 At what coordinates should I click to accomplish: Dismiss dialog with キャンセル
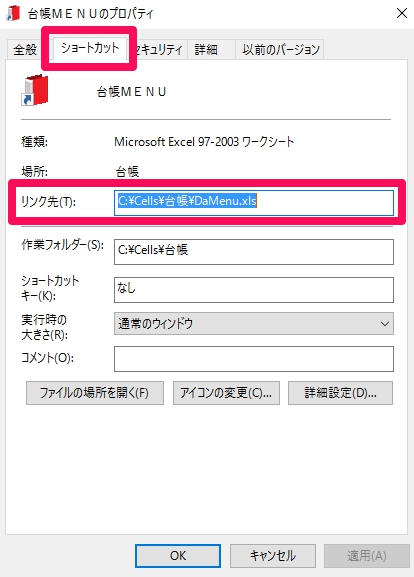273,556
